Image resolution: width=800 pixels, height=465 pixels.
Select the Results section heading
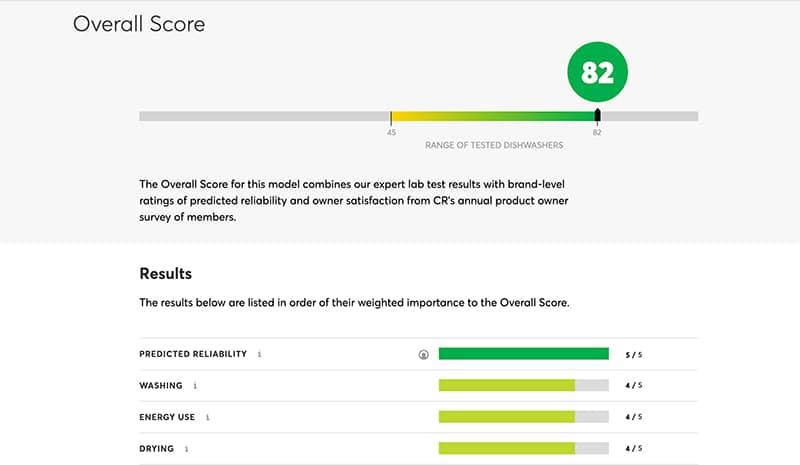click(166, 274)
